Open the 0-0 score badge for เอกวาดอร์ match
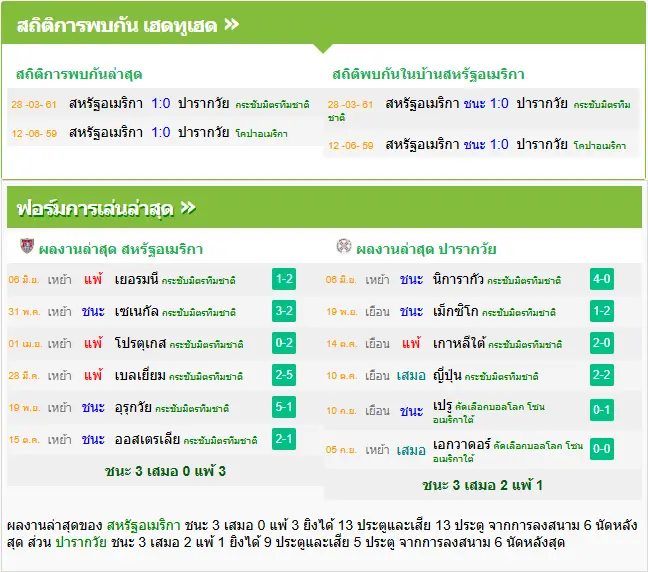Image resolution: width=648 pixels, height=572 pixels. pyautogui.click(x=602, y=449)
